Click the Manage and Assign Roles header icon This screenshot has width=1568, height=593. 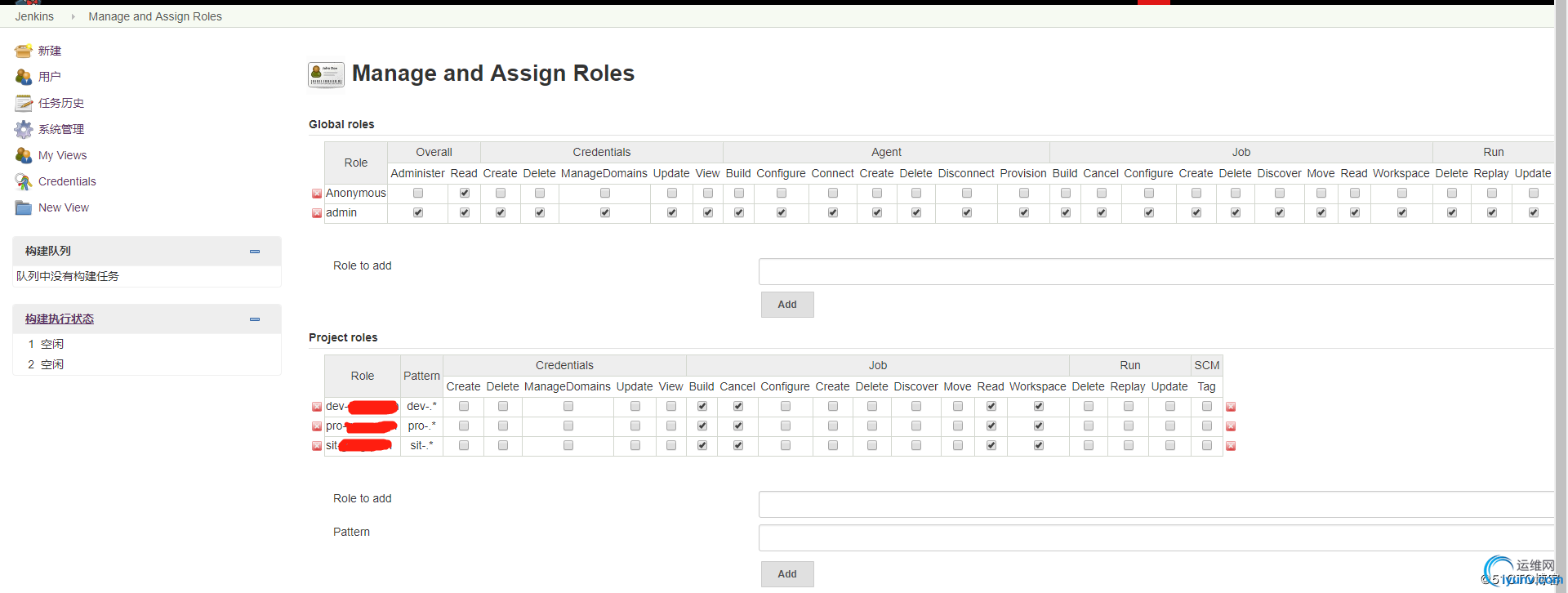(x=326, y=74)
